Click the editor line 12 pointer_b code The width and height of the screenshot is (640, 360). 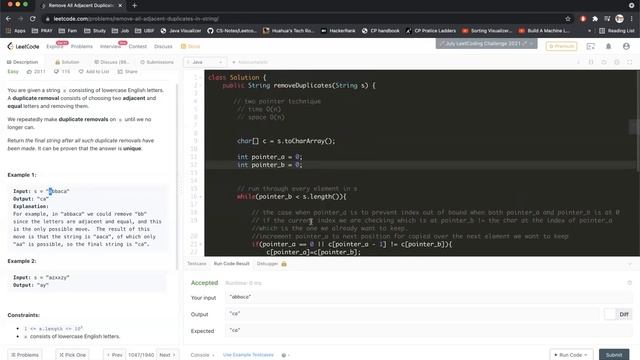click(269, 165)
